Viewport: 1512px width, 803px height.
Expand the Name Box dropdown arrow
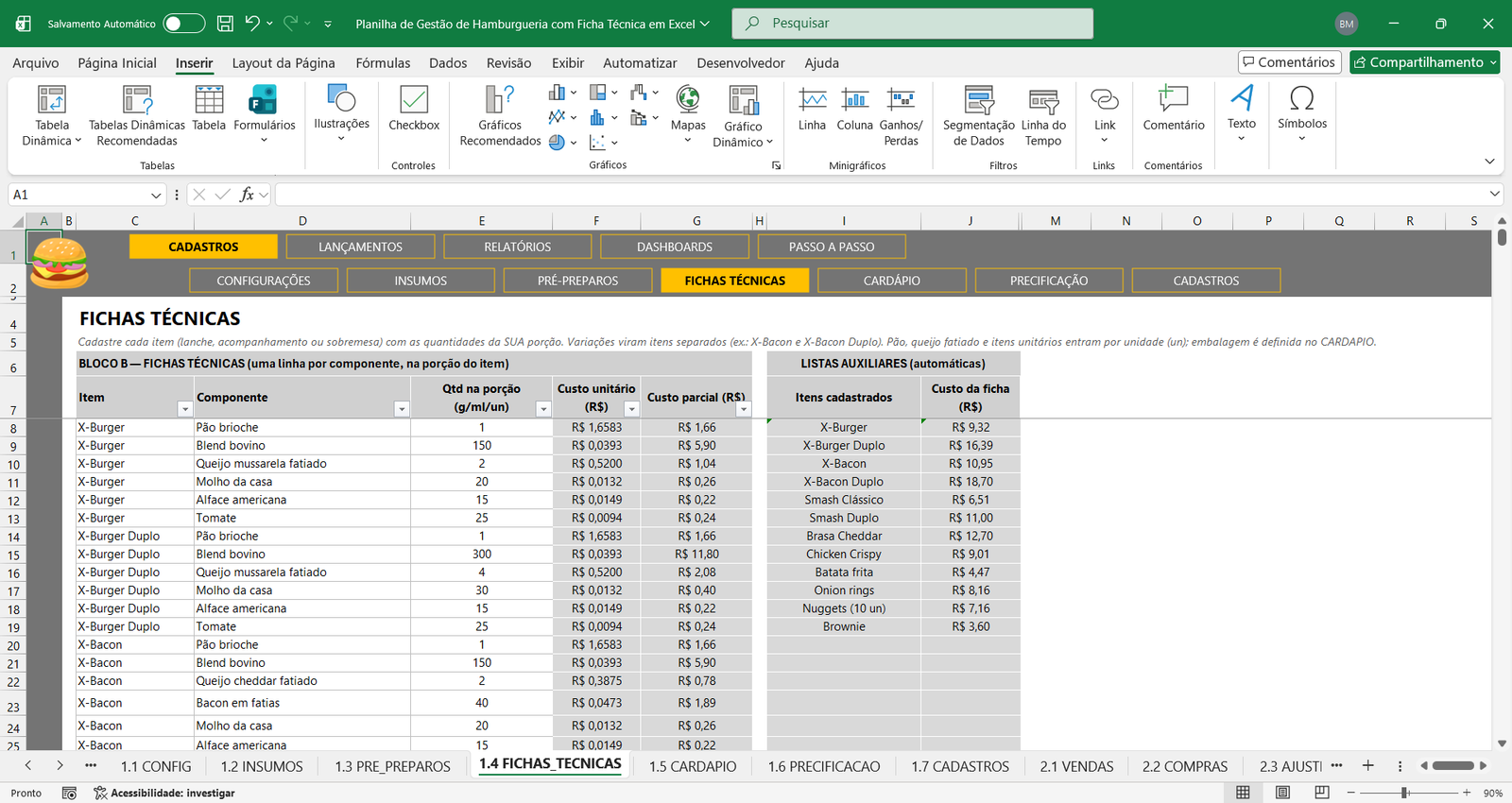156,195
